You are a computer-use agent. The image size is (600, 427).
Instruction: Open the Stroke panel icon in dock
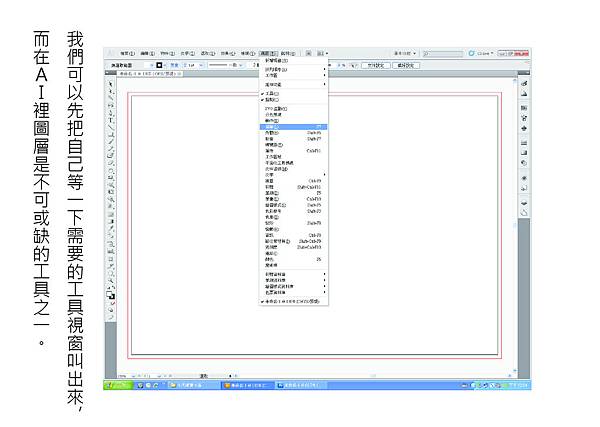tap(524, 143)
